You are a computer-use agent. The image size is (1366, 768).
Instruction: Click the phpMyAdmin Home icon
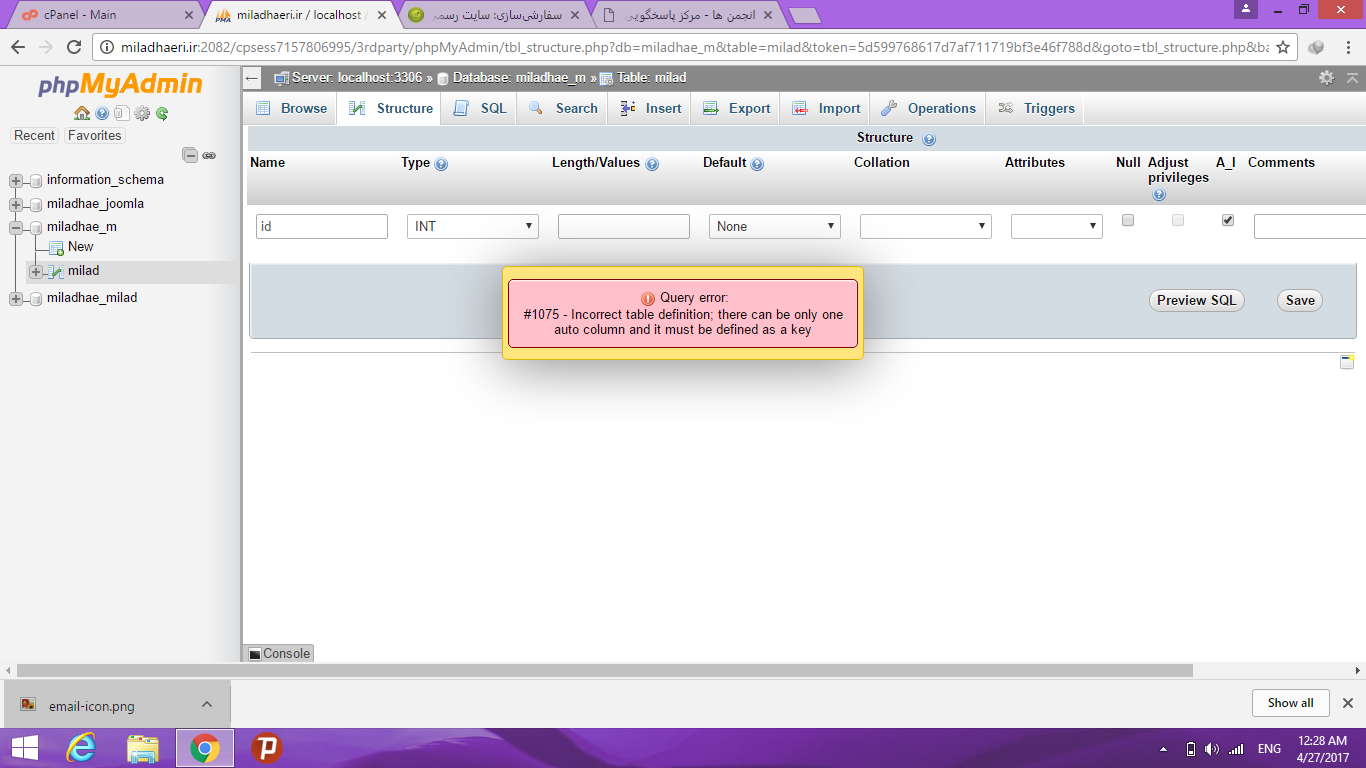click(x=82, y=113)
